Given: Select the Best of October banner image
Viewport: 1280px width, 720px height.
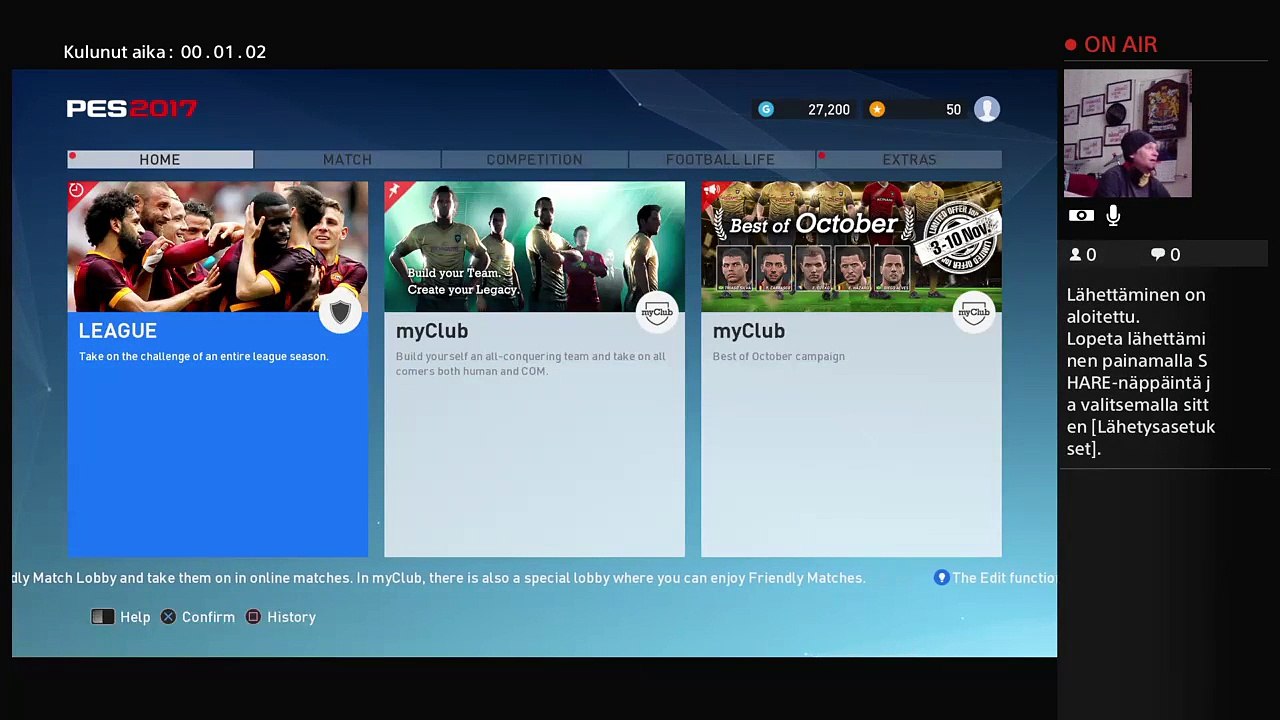Looking at the screenshot, I should [x=851, y=247].
